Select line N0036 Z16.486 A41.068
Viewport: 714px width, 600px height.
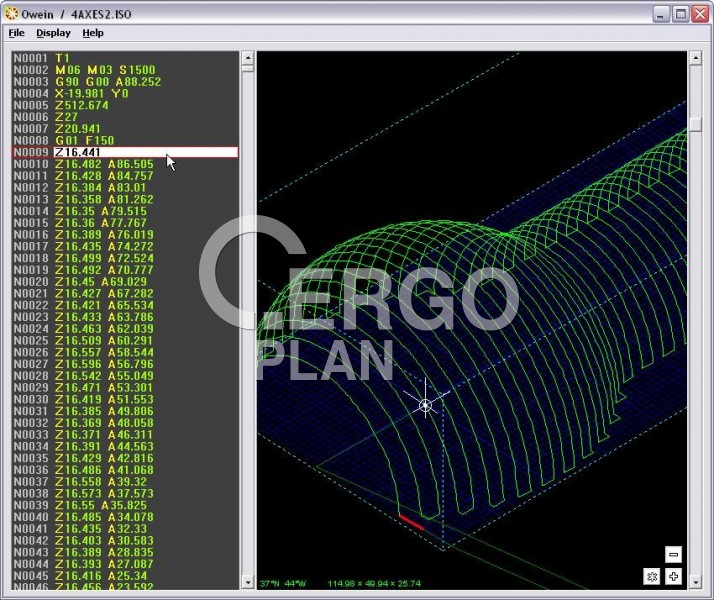(x=125, y=470)
